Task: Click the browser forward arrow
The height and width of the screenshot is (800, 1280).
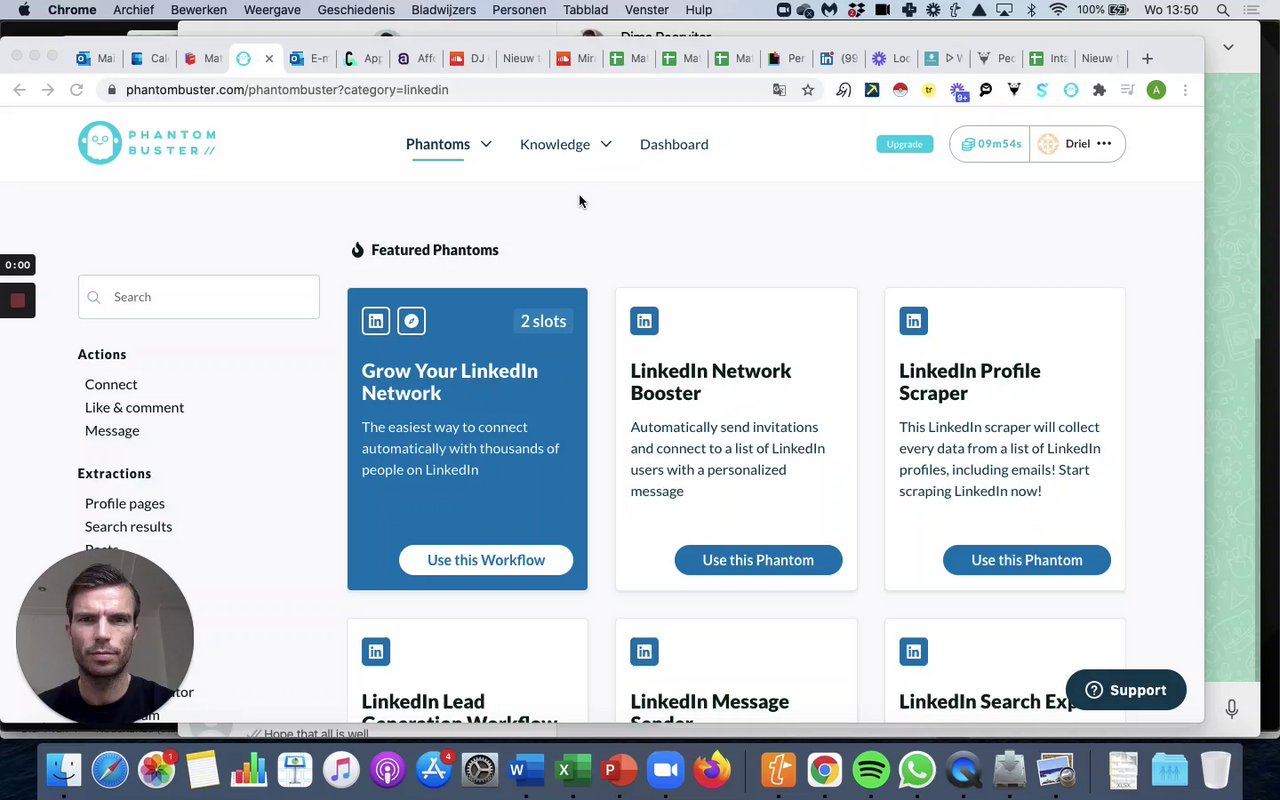Action: click(48, 90)
